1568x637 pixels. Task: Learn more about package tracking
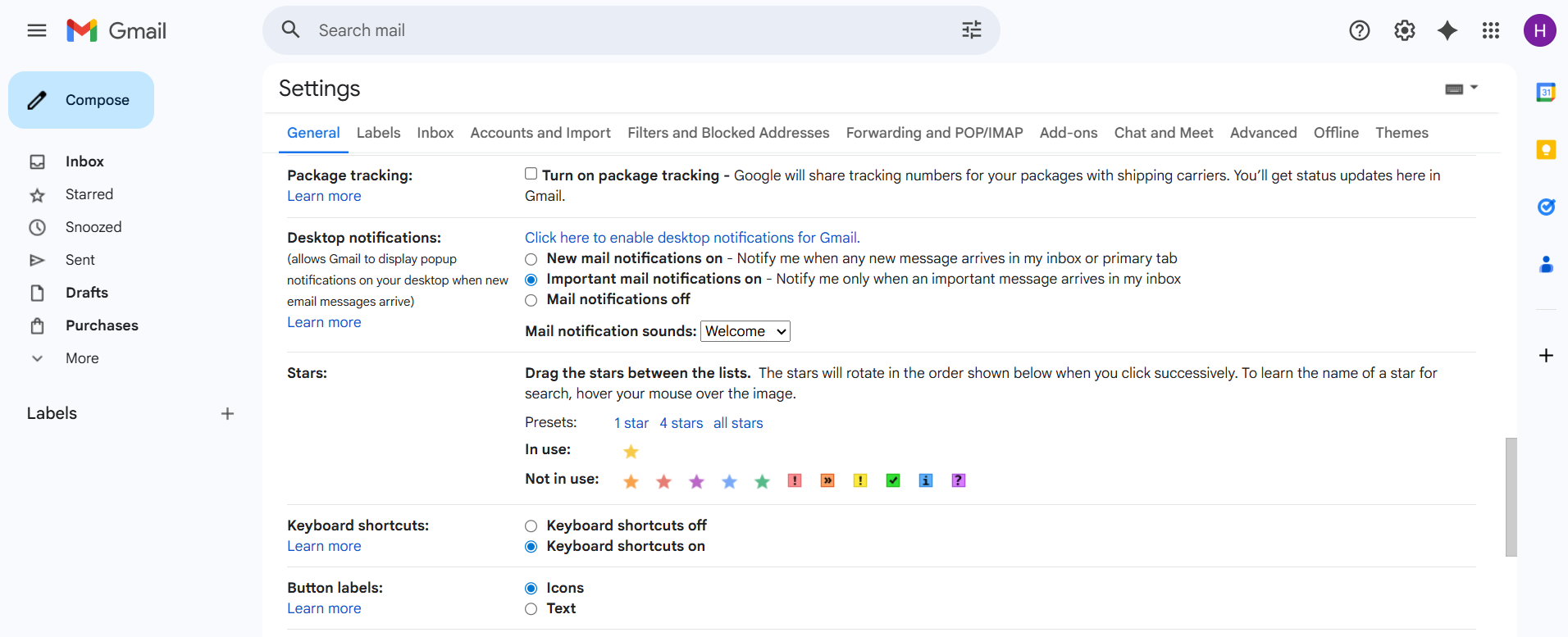pos(324,196)
